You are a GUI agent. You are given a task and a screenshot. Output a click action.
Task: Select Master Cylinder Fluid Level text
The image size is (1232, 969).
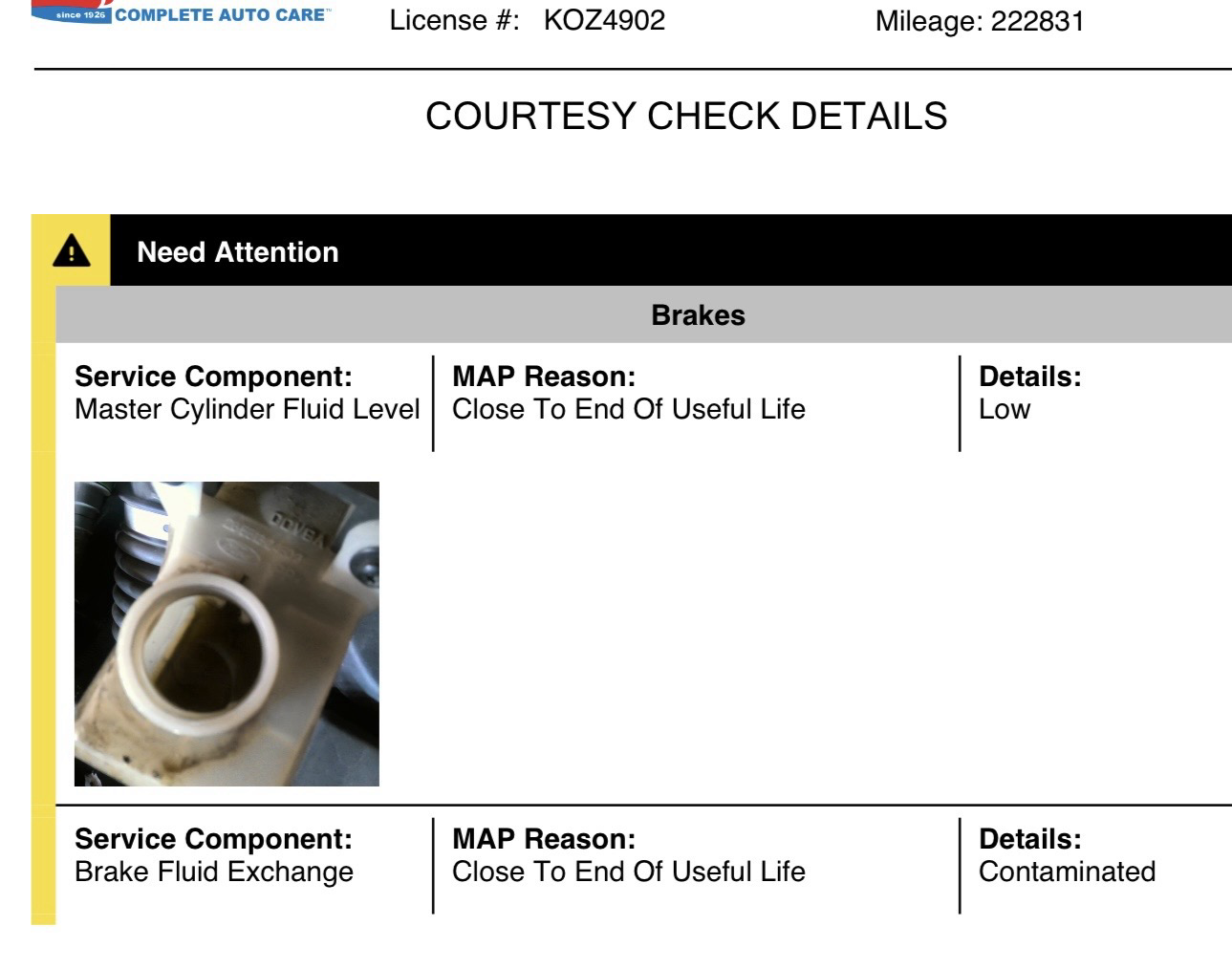click(247, 409)
